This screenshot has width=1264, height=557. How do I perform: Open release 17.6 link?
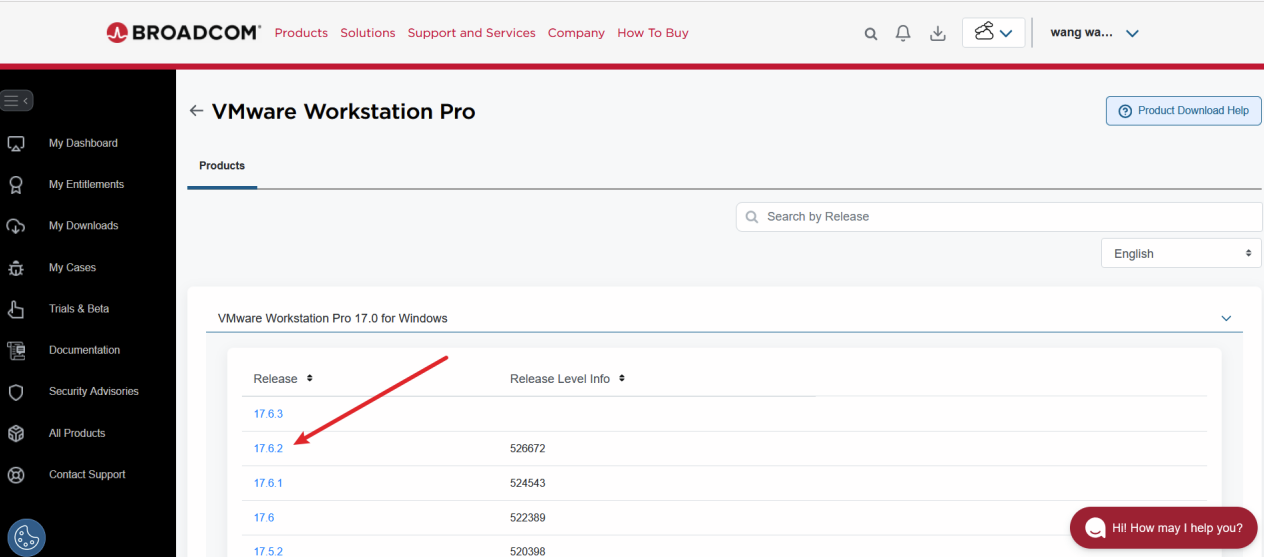pyautogui.click(x=264, y=518)
